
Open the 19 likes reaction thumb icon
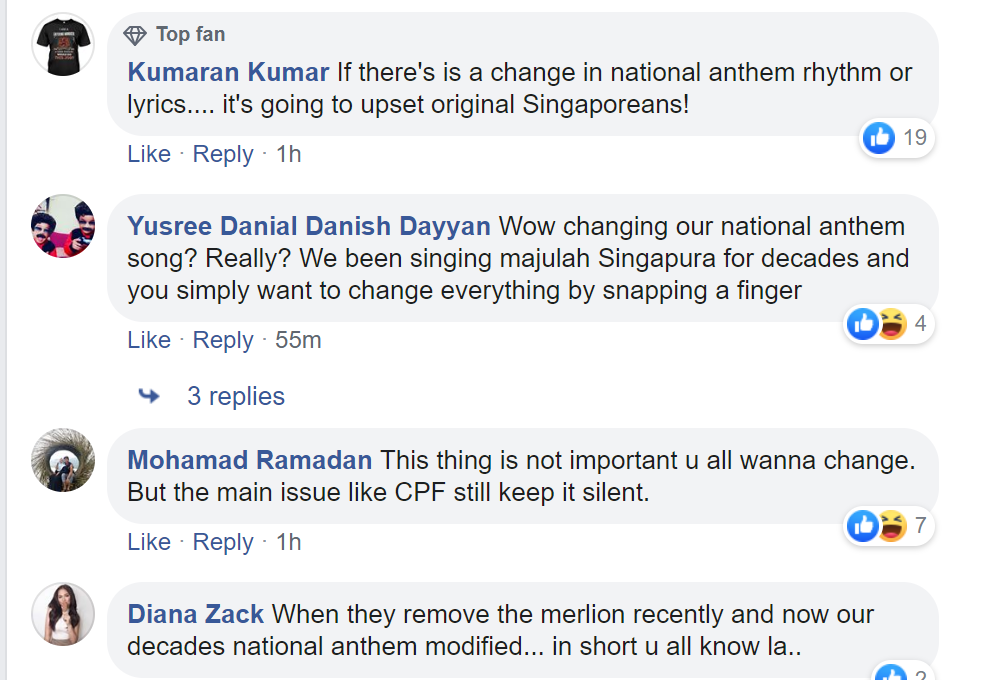tap(879, 137)
